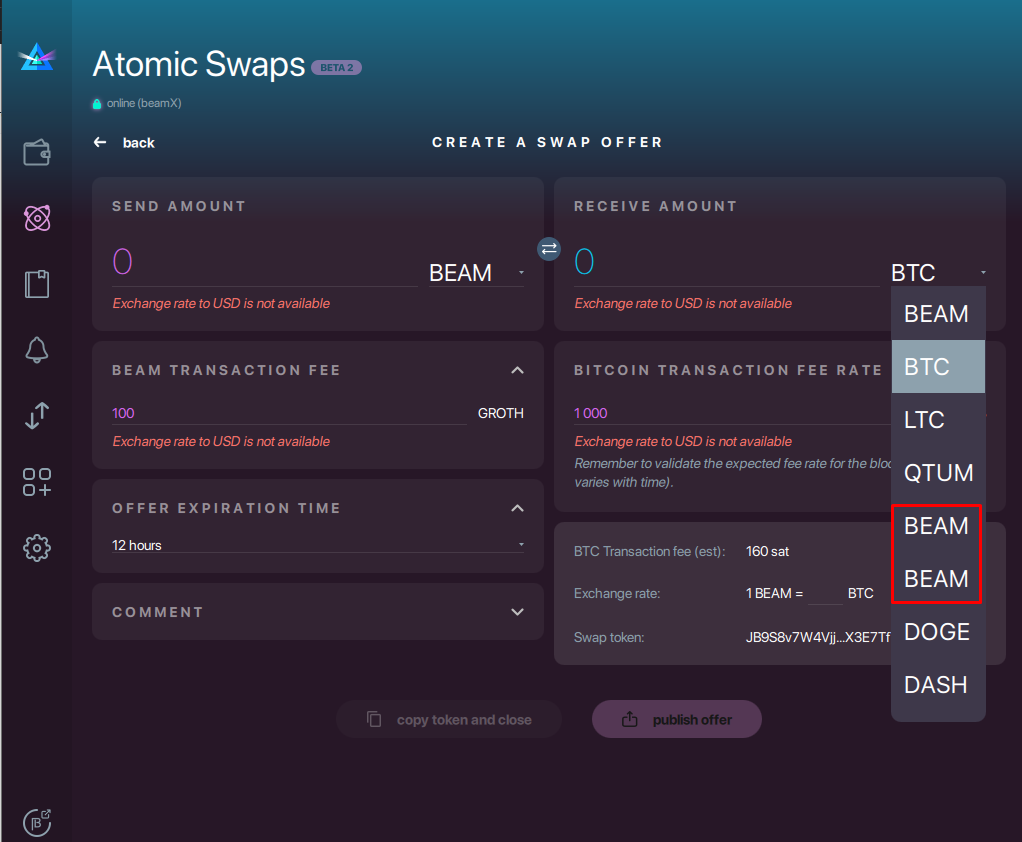Click the swap currencies exchange arrows icon

548,248
